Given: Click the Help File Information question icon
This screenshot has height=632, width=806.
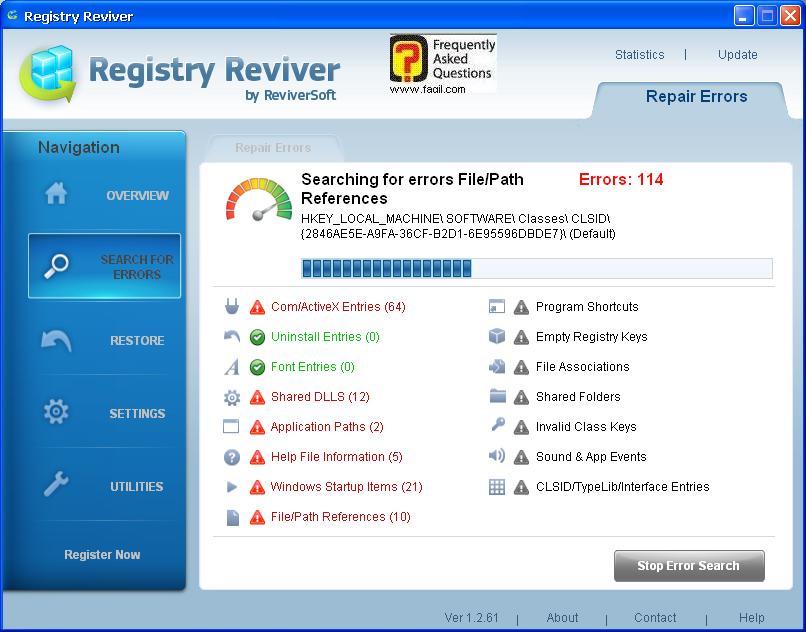Looking at the screenshot, I should (232, 457).
